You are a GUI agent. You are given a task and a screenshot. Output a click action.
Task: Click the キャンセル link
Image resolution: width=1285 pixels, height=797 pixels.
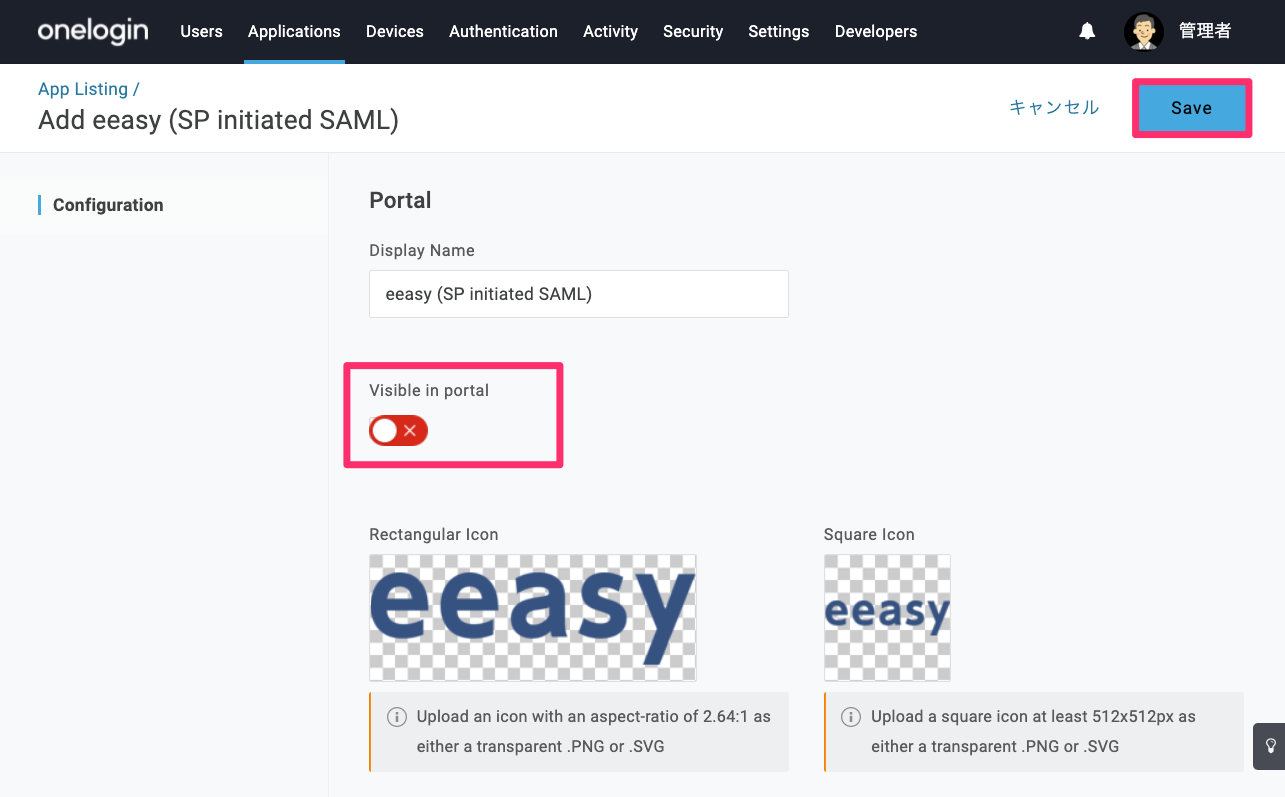tap(1054, 108)
